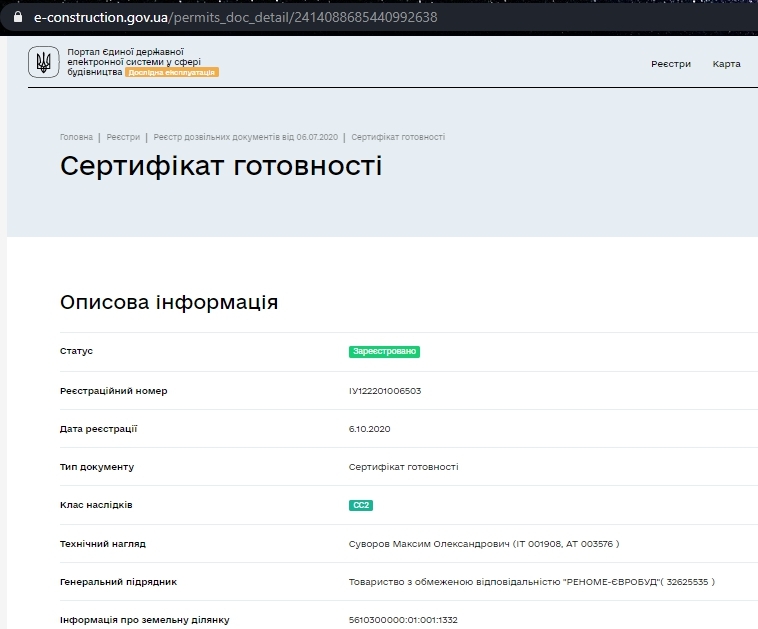Click the Технічний нагляд label
Image resolution: width=758 pixels, height=629 pixels.
click(x=102, y=544)
